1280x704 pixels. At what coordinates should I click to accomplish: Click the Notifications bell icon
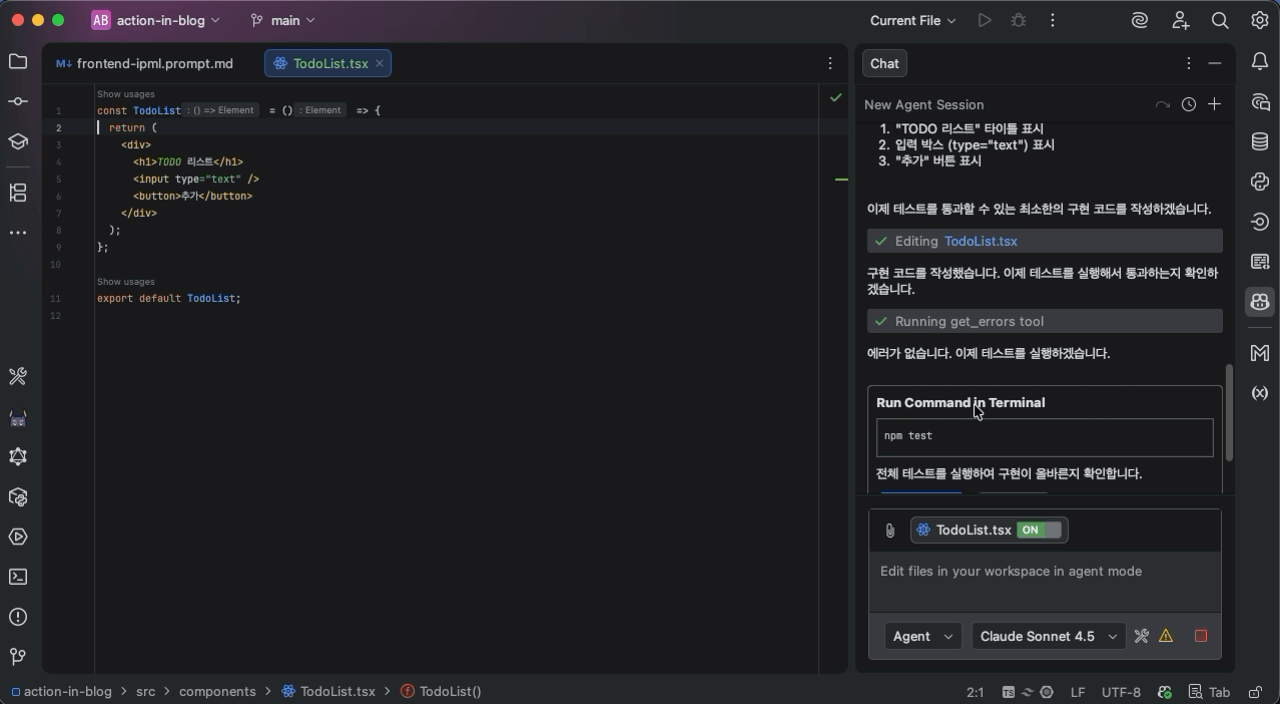click(1260, 62)
